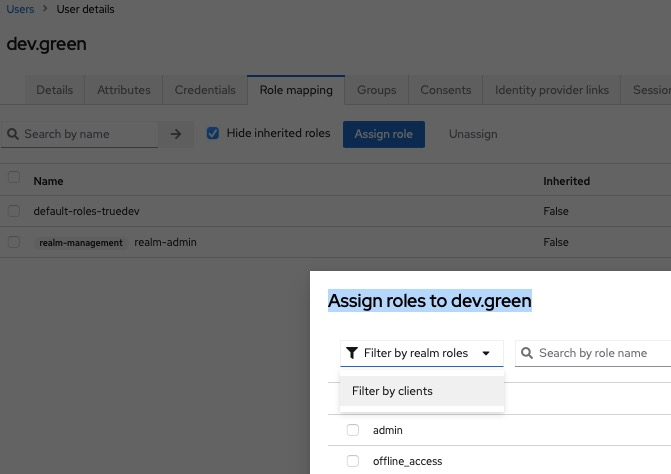The image size is (671, 474).
Task: Click the Name column header
Action: coord(48,181)
